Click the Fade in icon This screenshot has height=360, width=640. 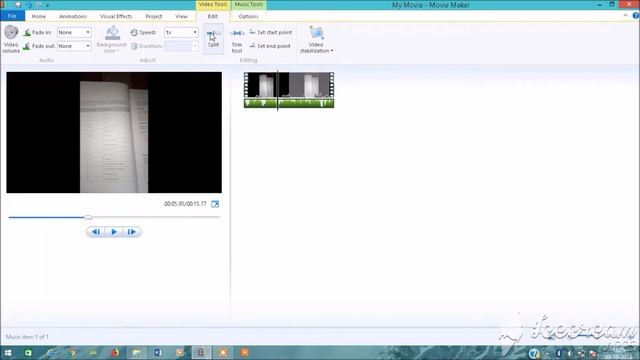[x=27, y=33]
